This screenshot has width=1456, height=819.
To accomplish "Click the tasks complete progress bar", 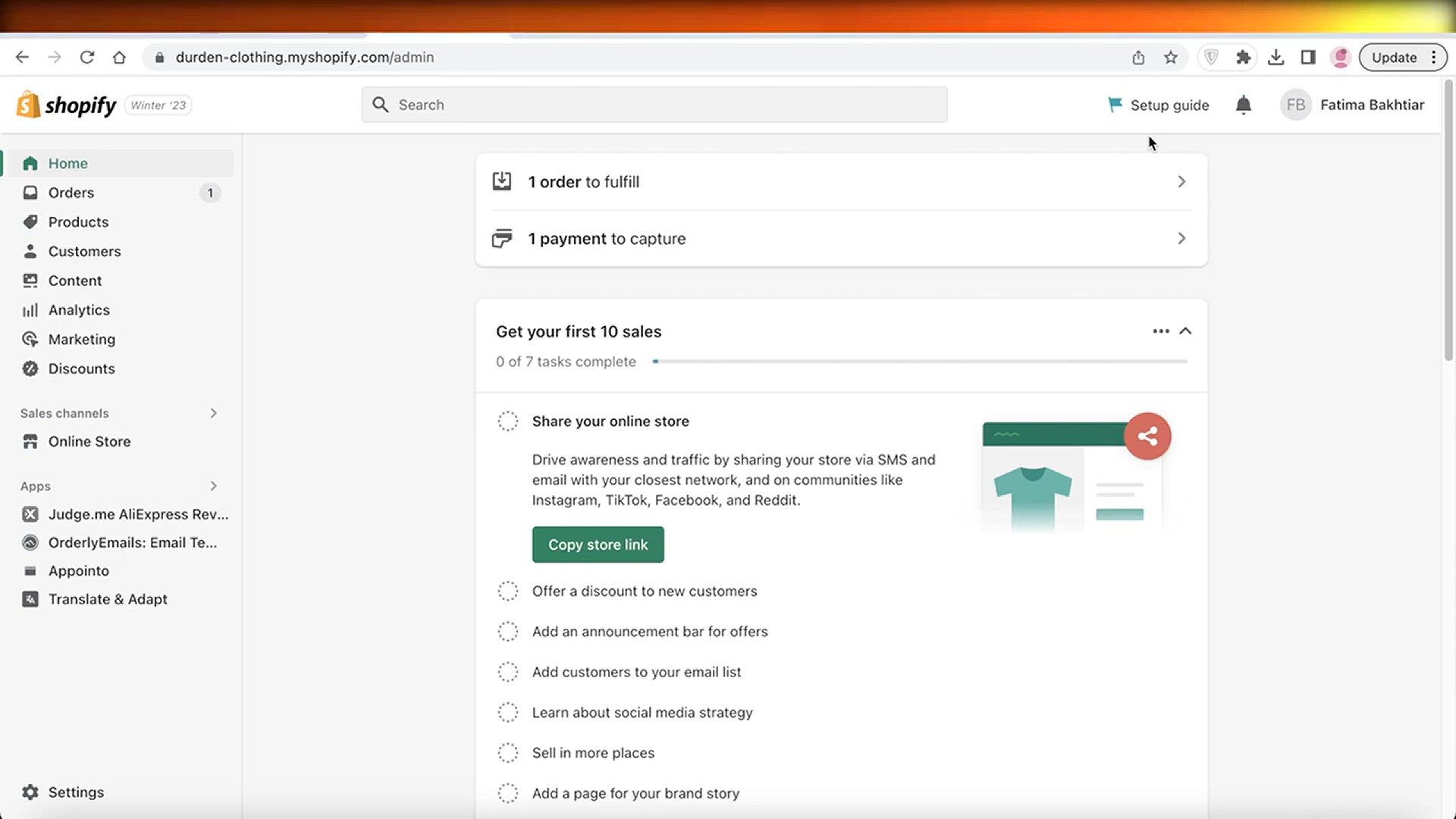I will 920,362.
